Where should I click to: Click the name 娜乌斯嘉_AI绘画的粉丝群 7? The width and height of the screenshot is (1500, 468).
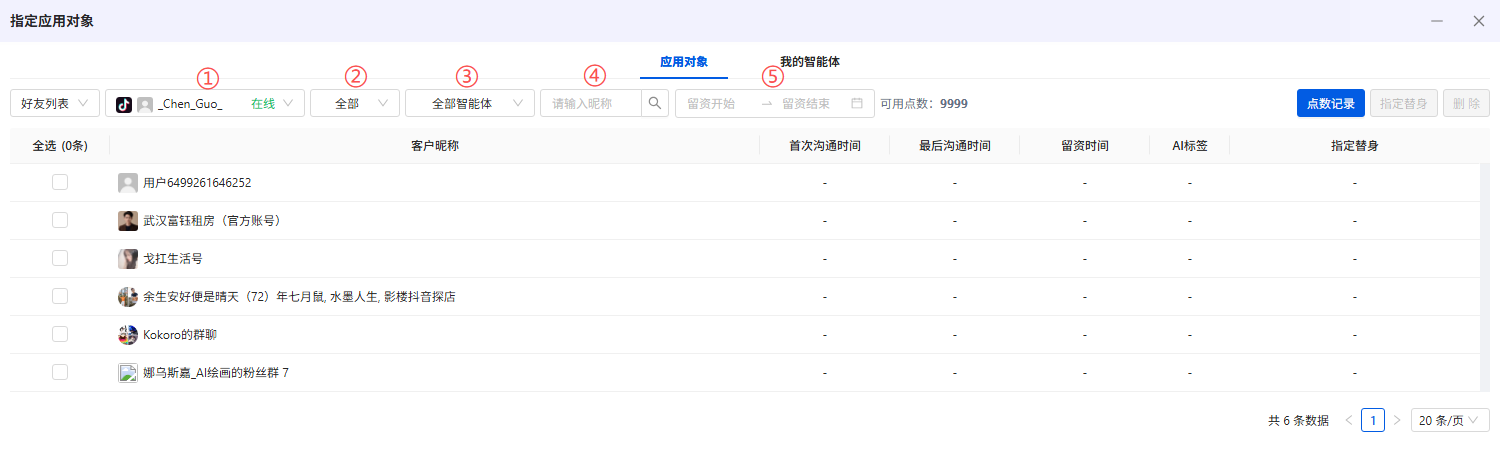216,373
